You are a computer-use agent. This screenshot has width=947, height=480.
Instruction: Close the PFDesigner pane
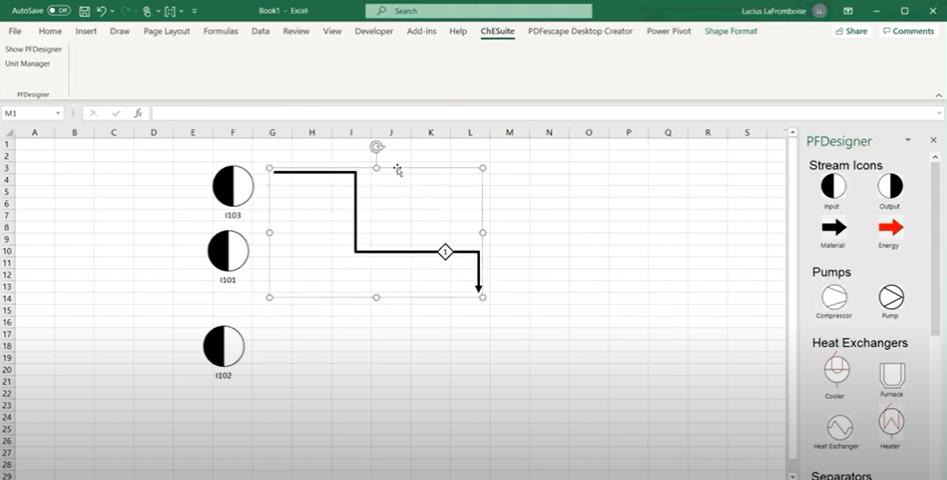tap(933, 140)
